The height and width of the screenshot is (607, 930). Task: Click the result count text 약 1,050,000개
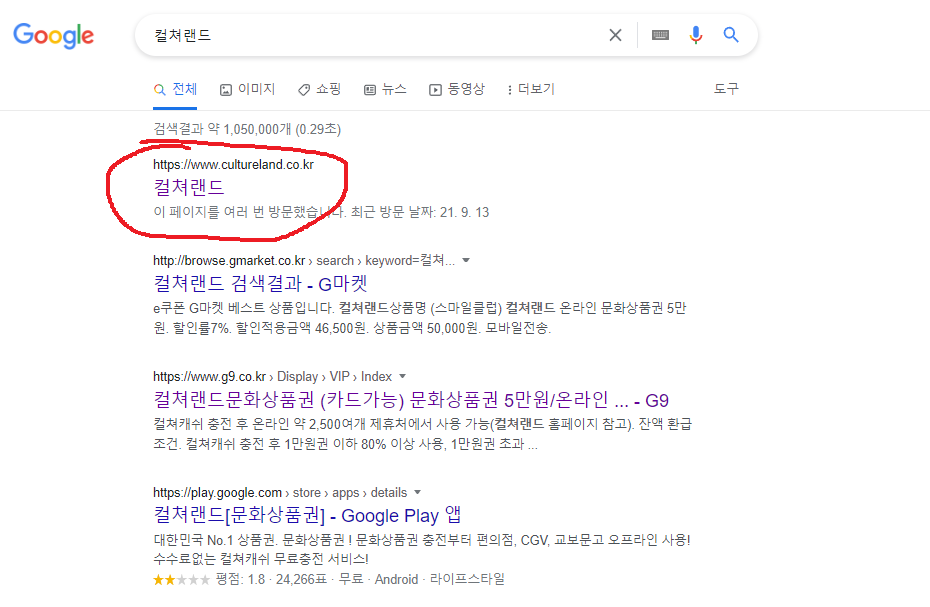(x=249, y=129)
